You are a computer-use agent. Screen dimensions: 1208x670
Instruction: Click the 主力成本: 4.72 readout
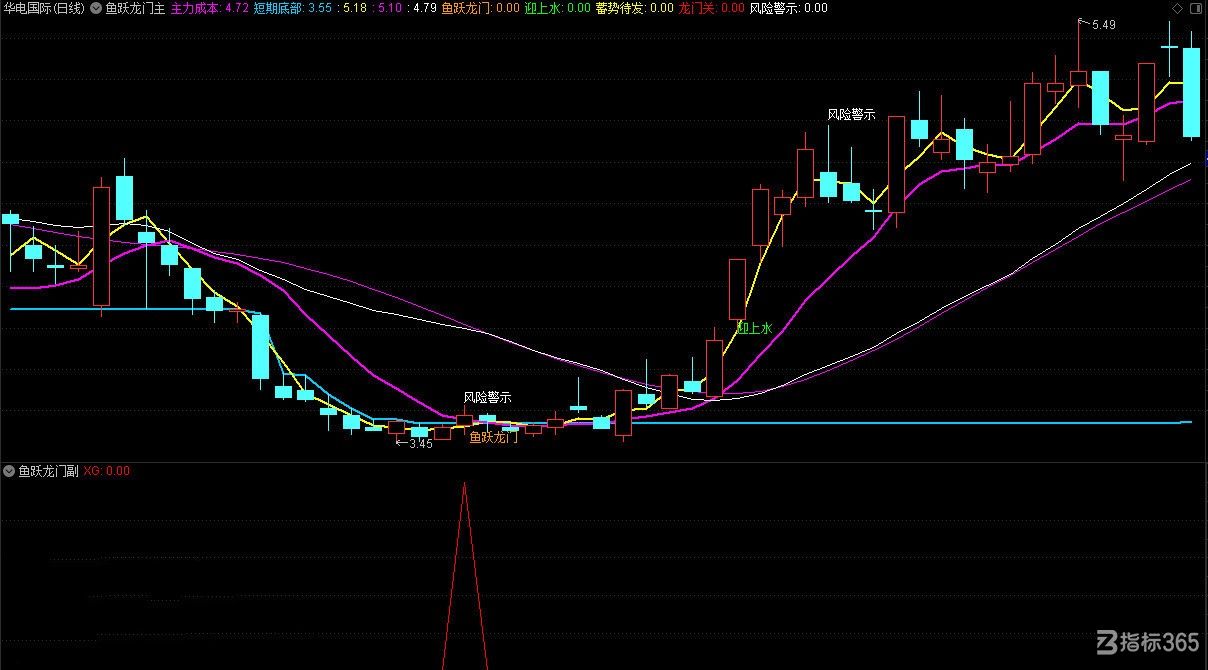pyautogui.click(x=210, y=8)
